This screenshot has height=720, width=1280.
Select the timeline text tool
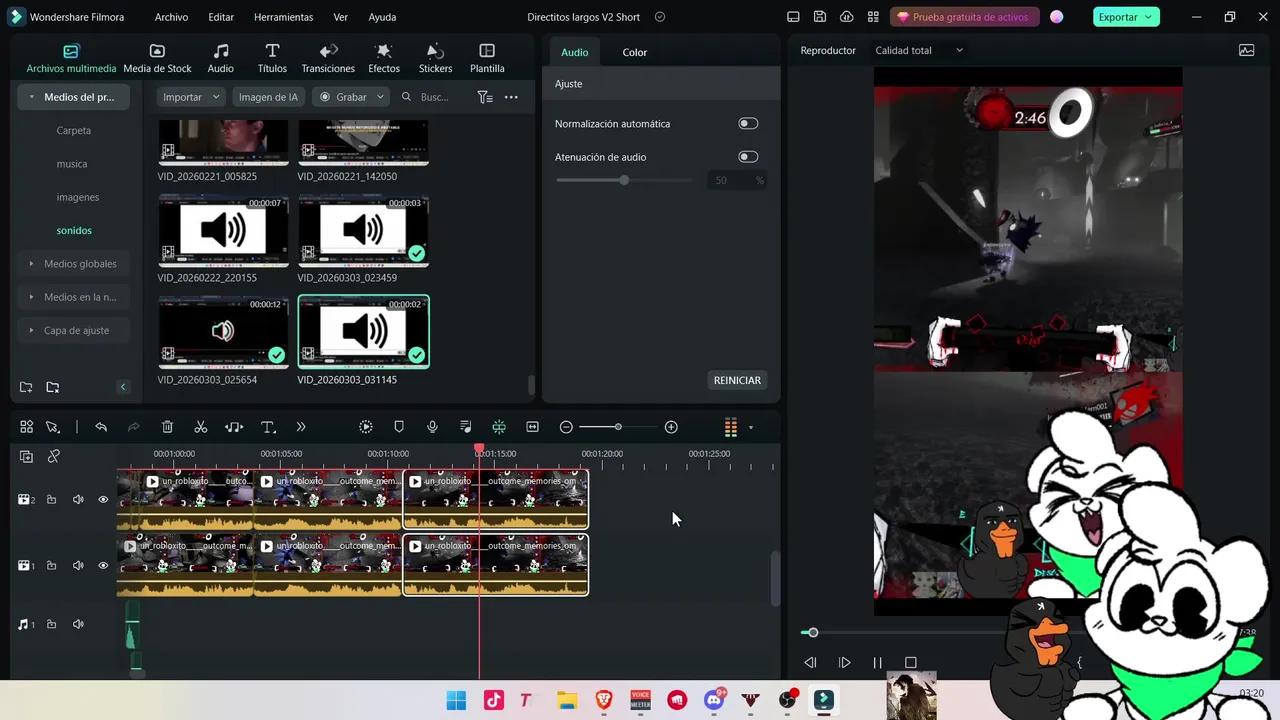[268, 427]
